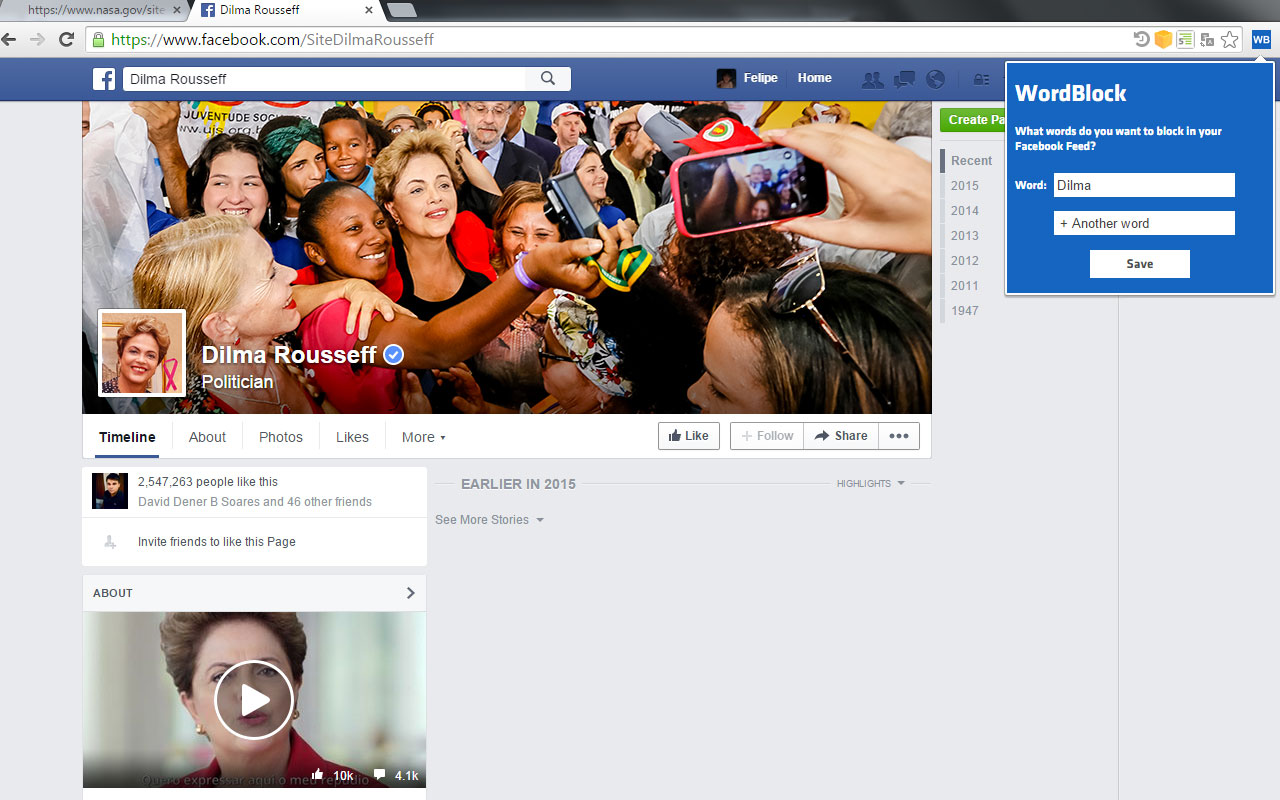This screenshot has width=1280, height=800.
Task: Play the About section video
Action: point(254,700)
